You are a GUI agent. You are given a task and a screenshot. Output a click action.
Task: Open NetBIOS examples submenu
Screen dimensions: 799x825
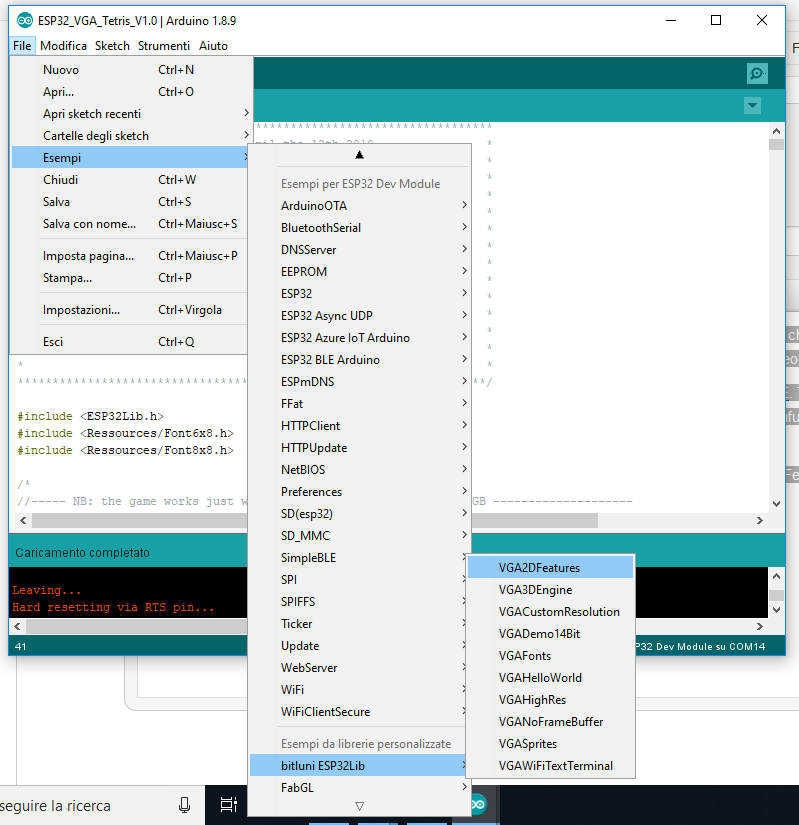tap(360, 470)
